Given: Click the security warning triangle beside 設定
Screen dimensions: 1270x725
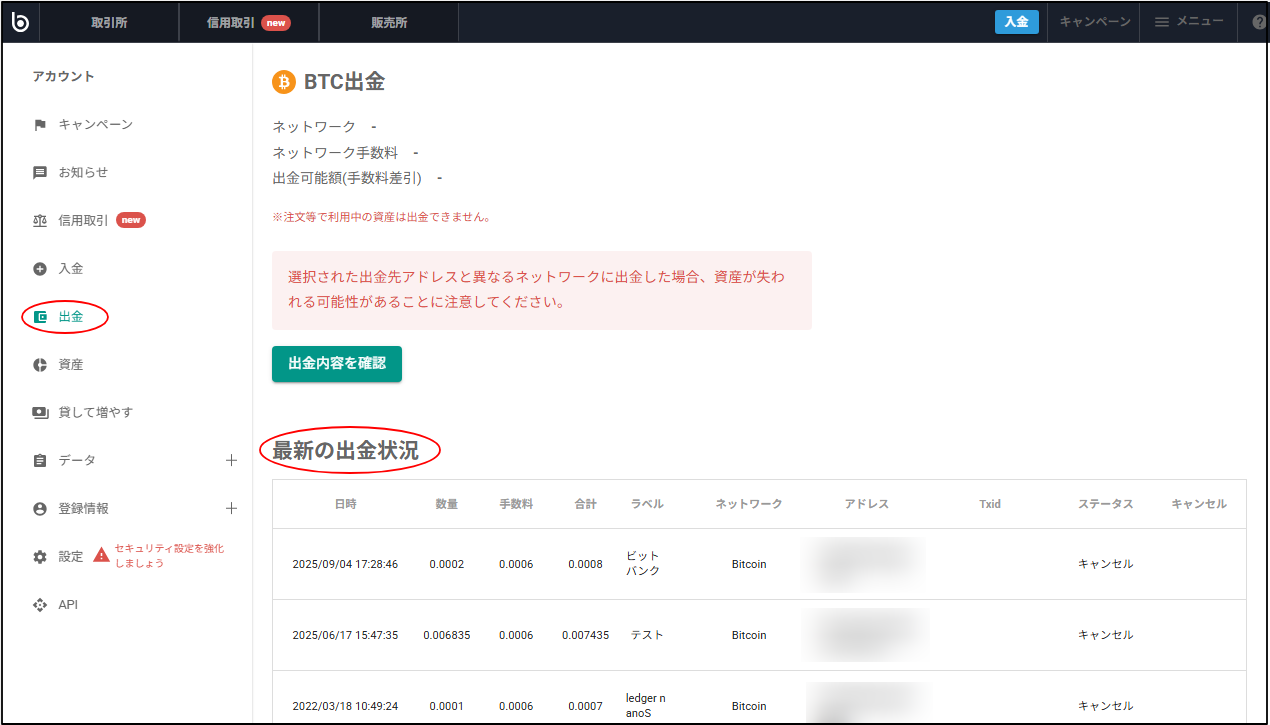Looking at the screenshot, I should coord(100,557).
